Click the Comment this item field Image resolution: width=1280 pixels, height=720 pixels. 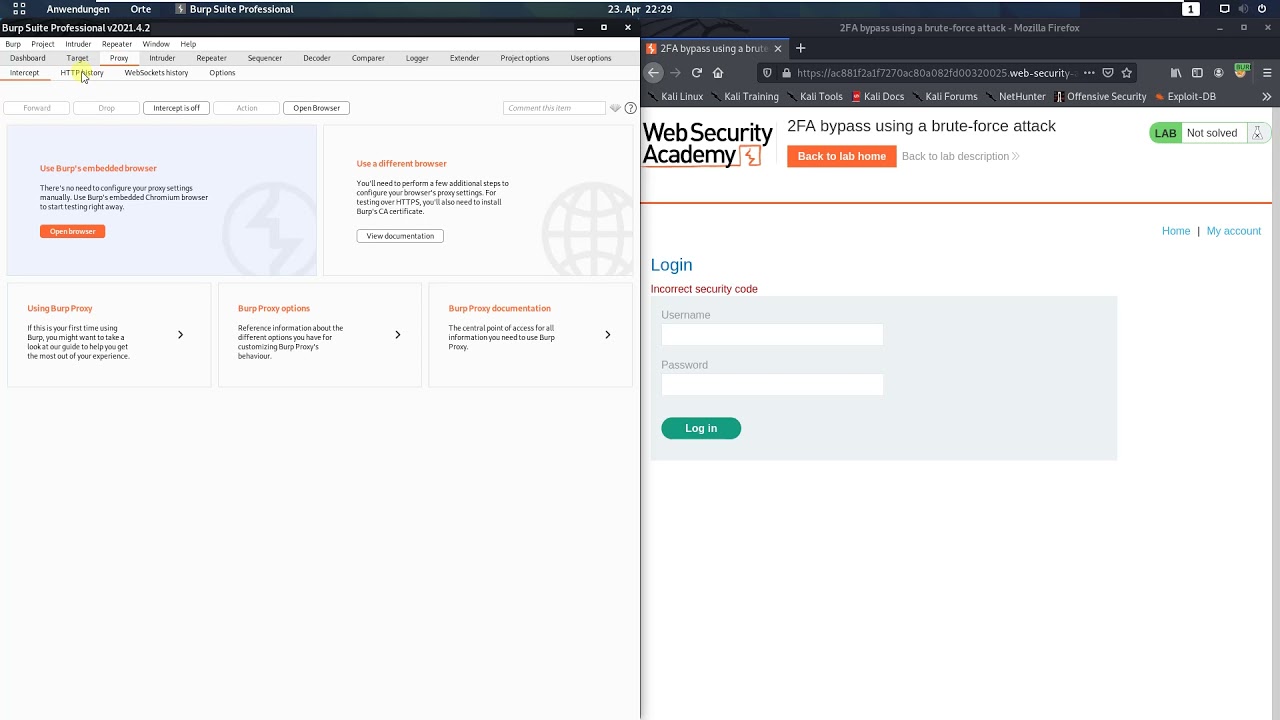pyautogui.click(x=554, y=108)
